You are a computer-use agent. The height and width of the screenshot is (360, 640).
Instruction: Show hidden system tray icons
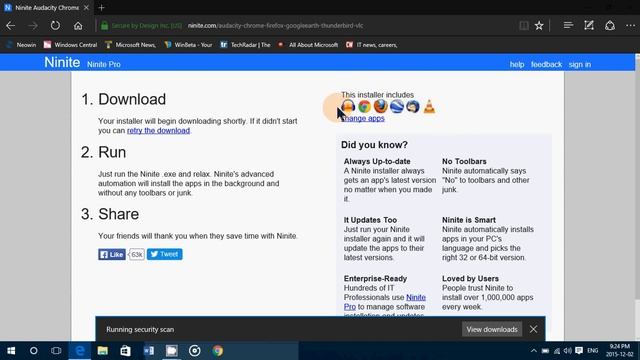click(x=533, y=351)
